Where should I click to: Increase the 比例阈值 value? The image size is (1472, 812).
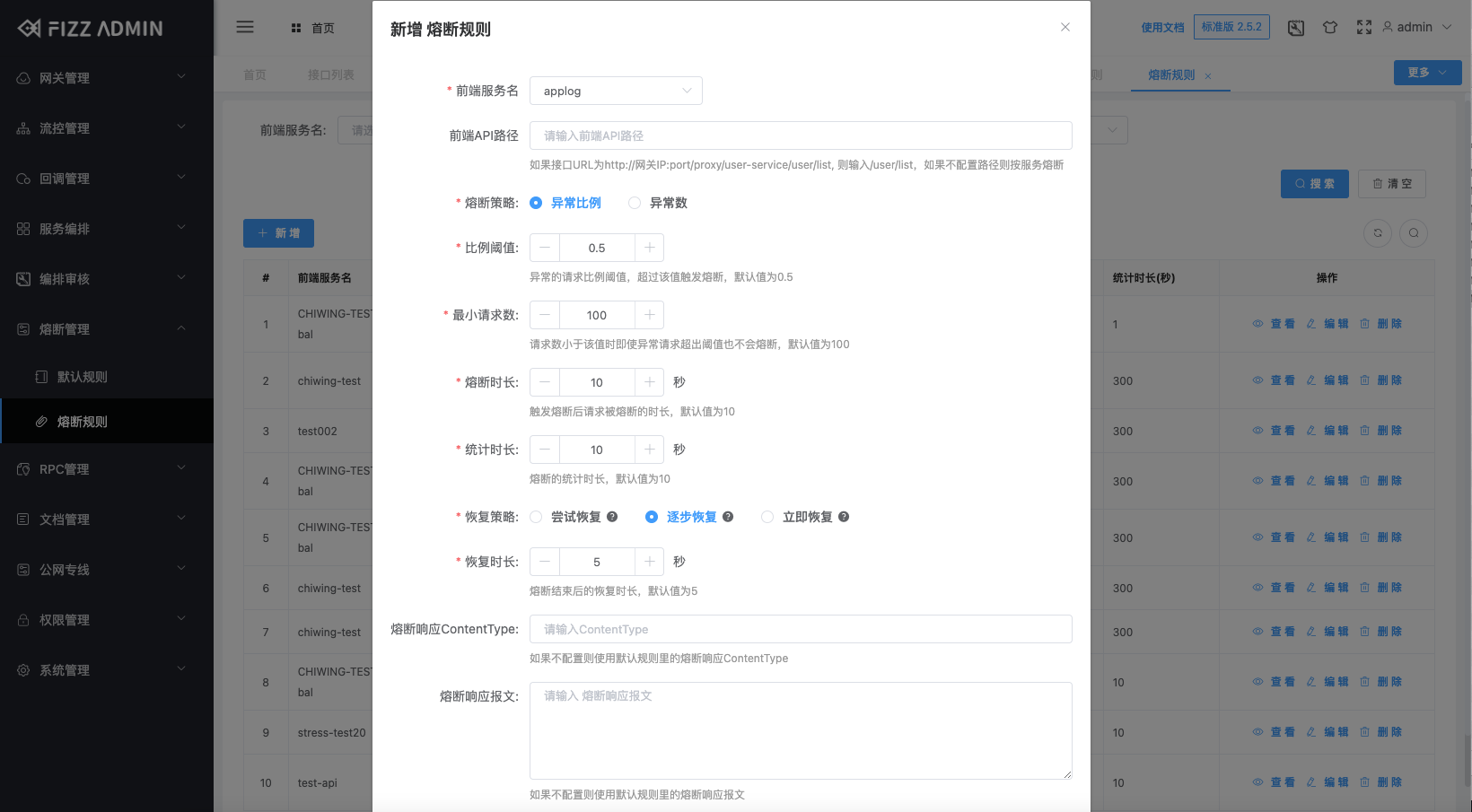[x=650, y=248]
